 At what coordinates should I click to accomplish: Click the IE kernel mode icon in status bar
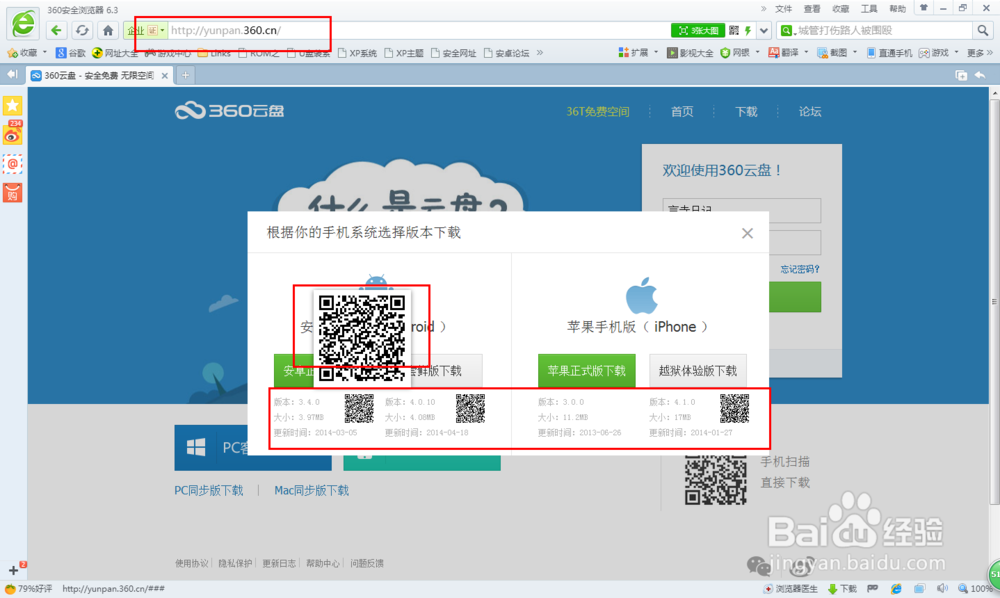[x=896, y=588]
